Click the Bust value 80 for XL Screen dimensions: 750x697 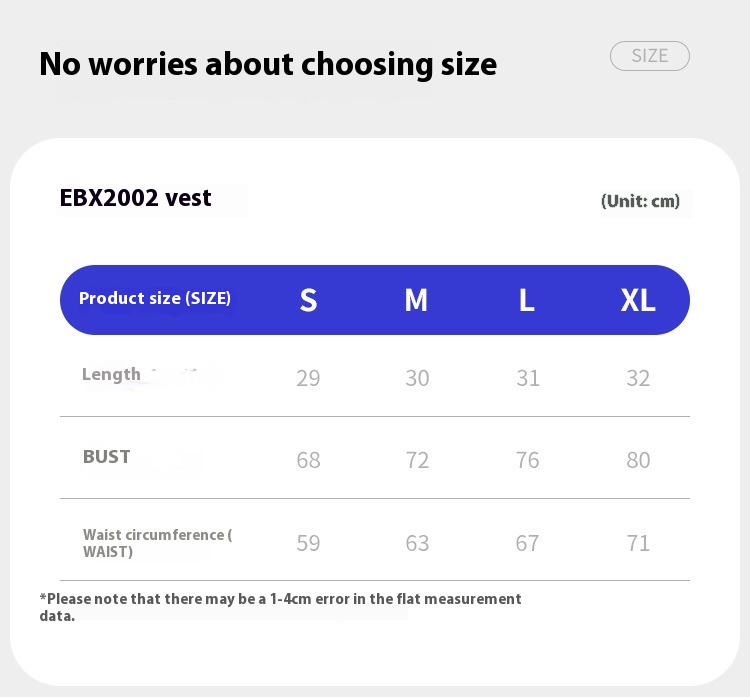tap(638, 460)
